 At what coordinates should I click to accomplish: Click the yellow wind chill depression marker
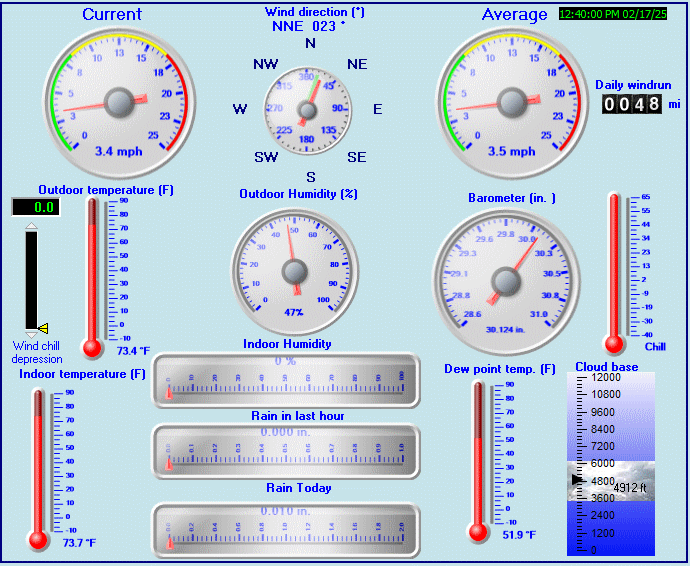[x=42, y=327]
